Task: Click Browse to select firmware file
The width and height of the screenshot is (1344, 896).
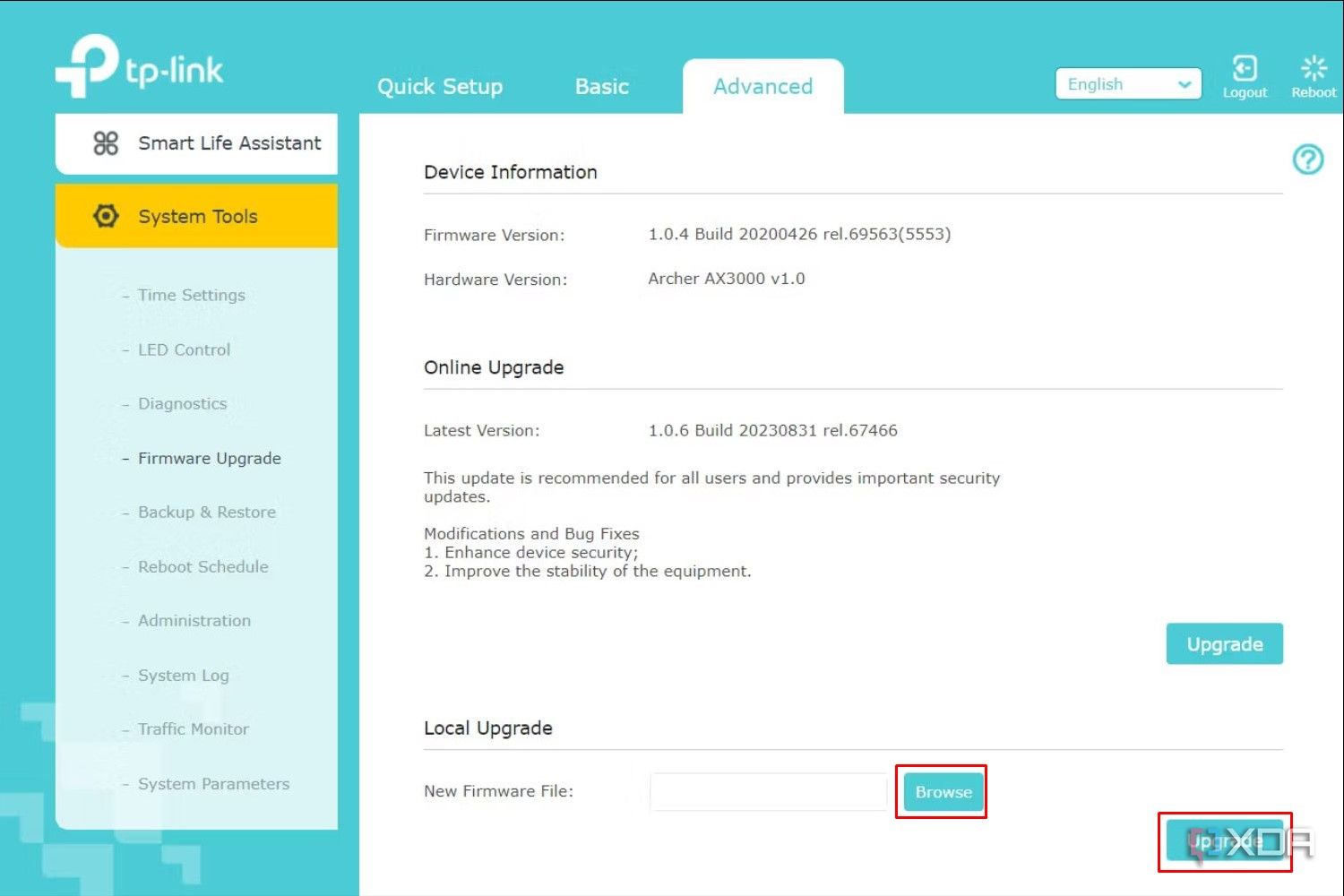Action: tap(941, 791)
